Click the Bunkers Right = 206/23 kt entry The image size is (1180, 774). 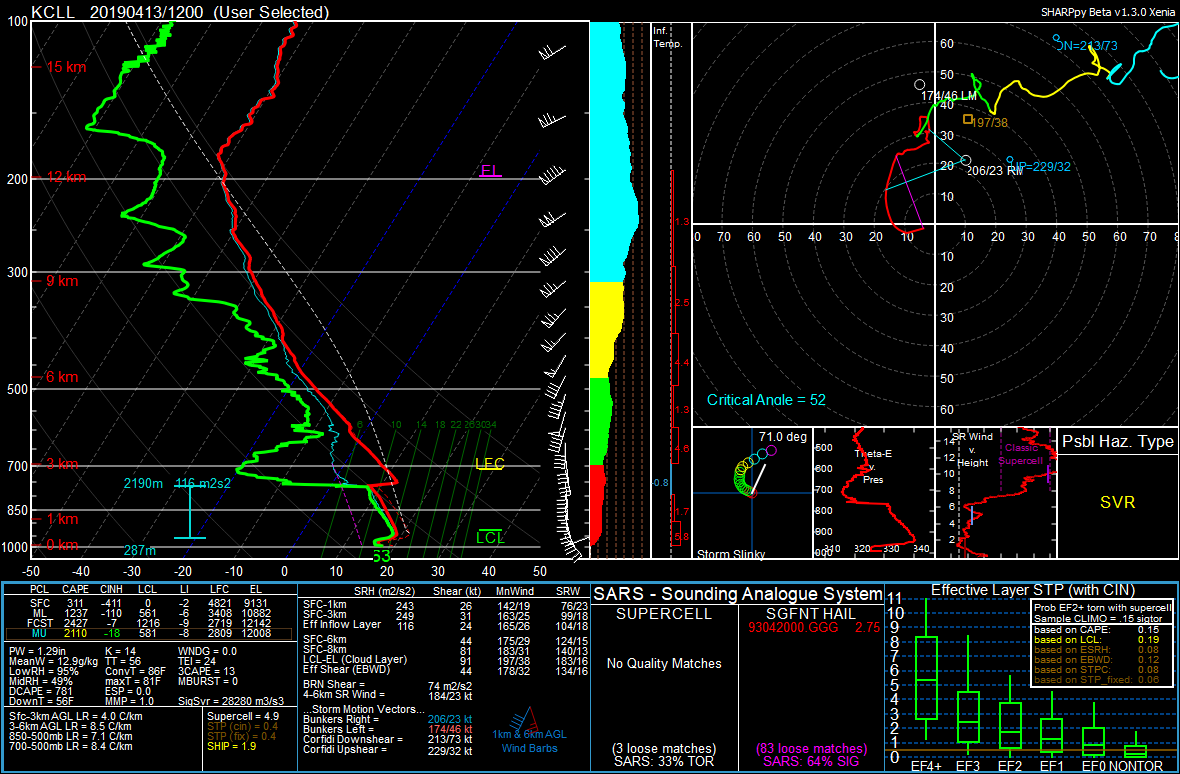pyautogui.click(x=387, y=720)
